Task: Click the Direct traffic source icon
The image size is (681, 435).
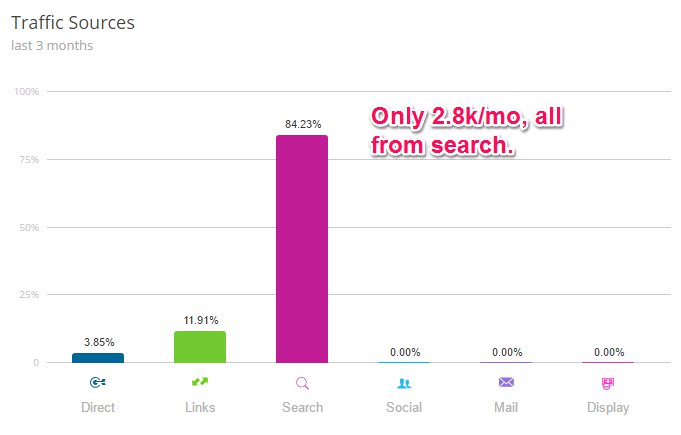Action: (x=98, y=382)
